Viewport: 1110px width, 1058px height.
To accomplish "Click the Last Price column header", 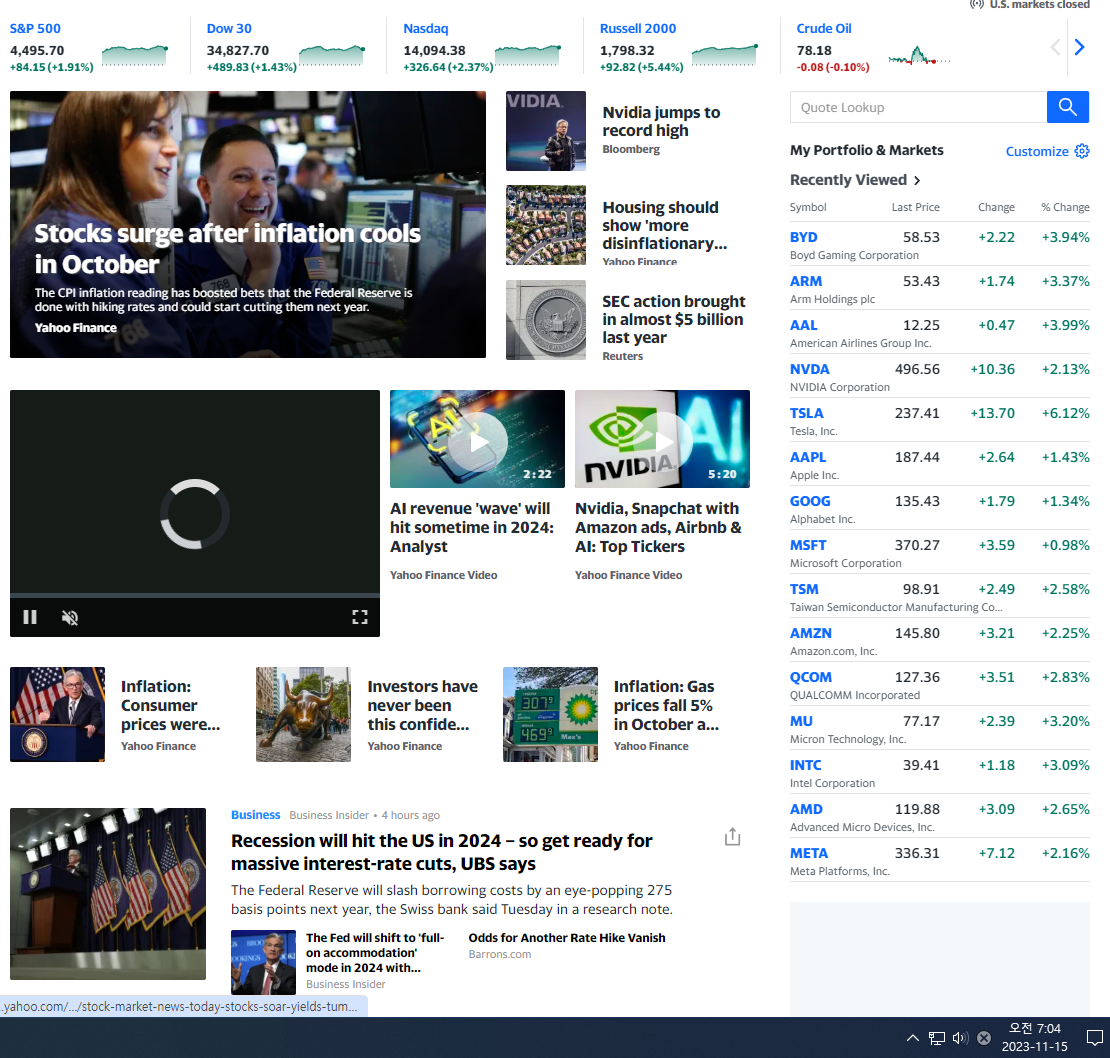I will pyautogui.click(x=915, y=207).
